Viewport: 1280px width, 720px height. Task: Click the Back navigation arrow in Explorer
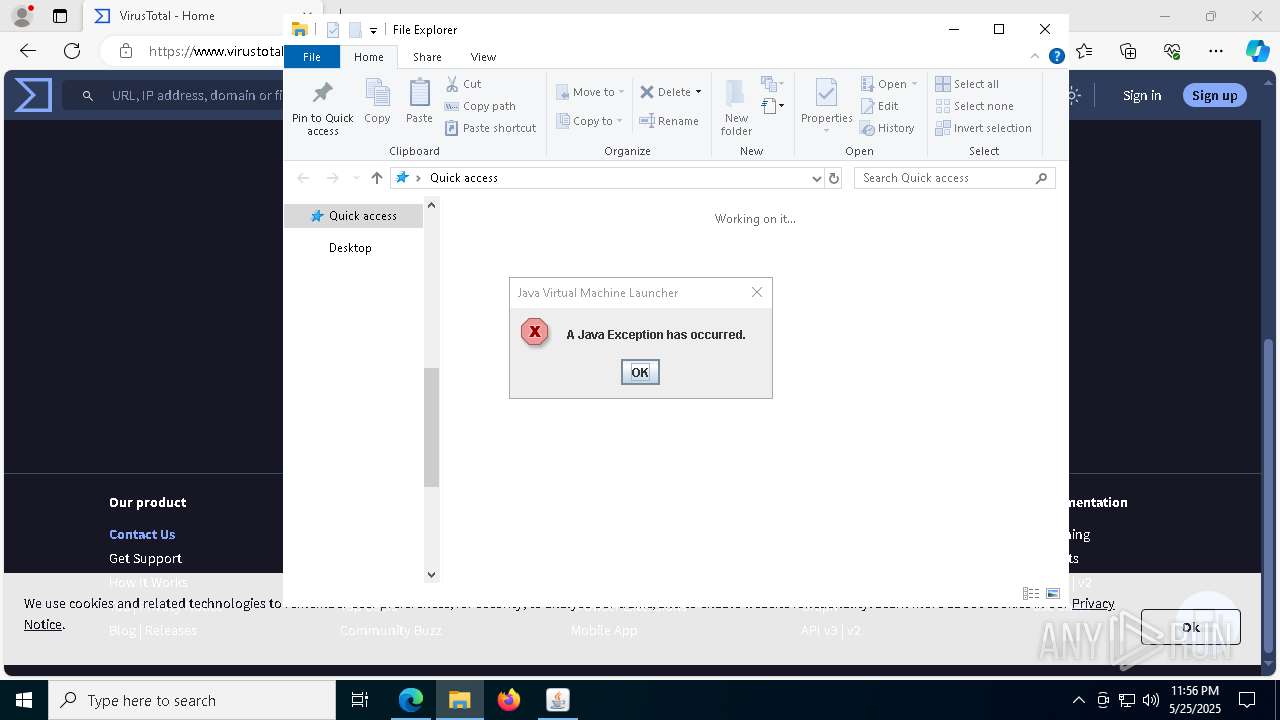pos(303,178)
